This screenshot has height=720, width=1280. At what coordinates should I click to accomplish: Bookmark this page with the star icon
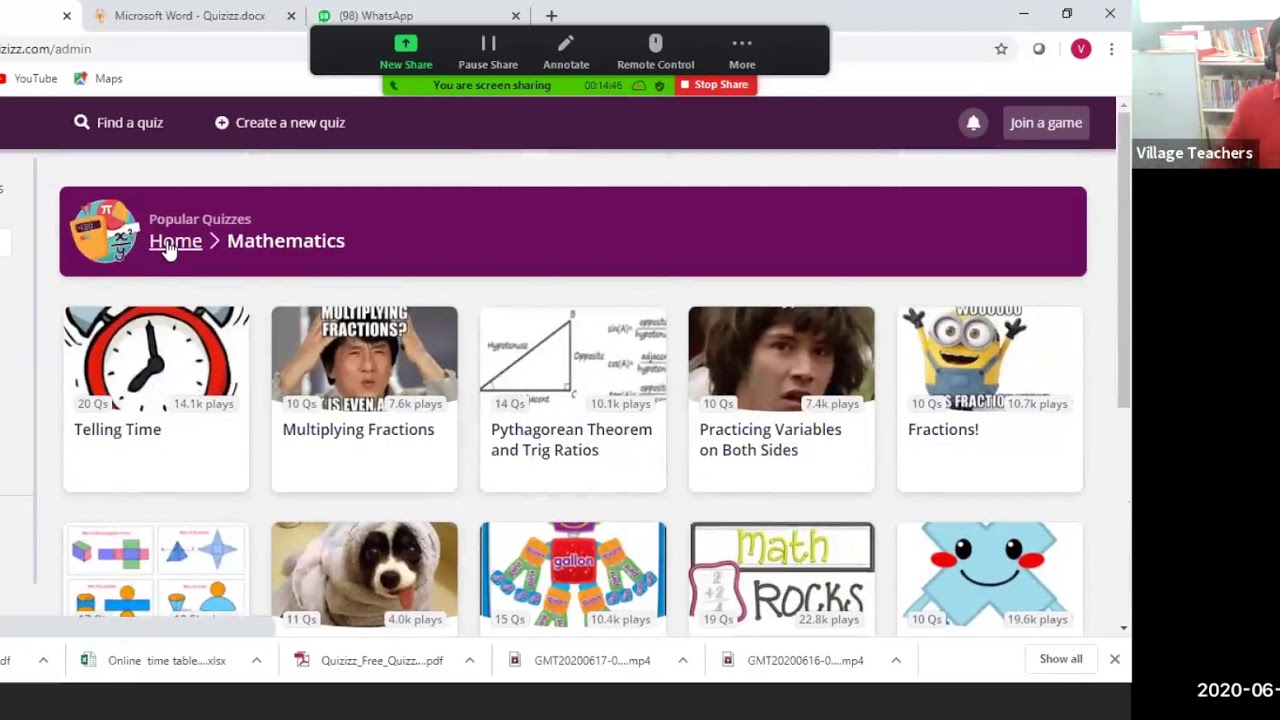(1001, 49)
